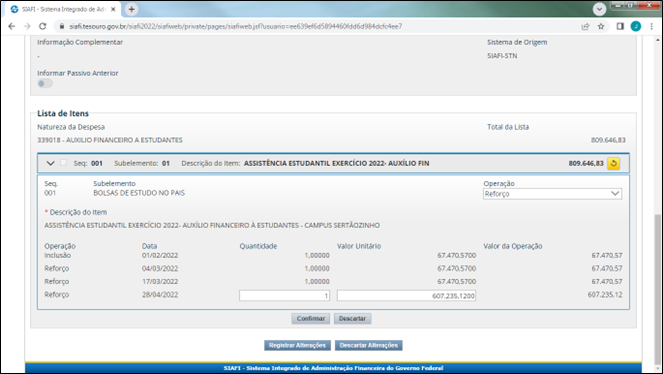Click the SIAFI-STN origin system text
Viewport: 663px width, 374px height.
(502, 56)
